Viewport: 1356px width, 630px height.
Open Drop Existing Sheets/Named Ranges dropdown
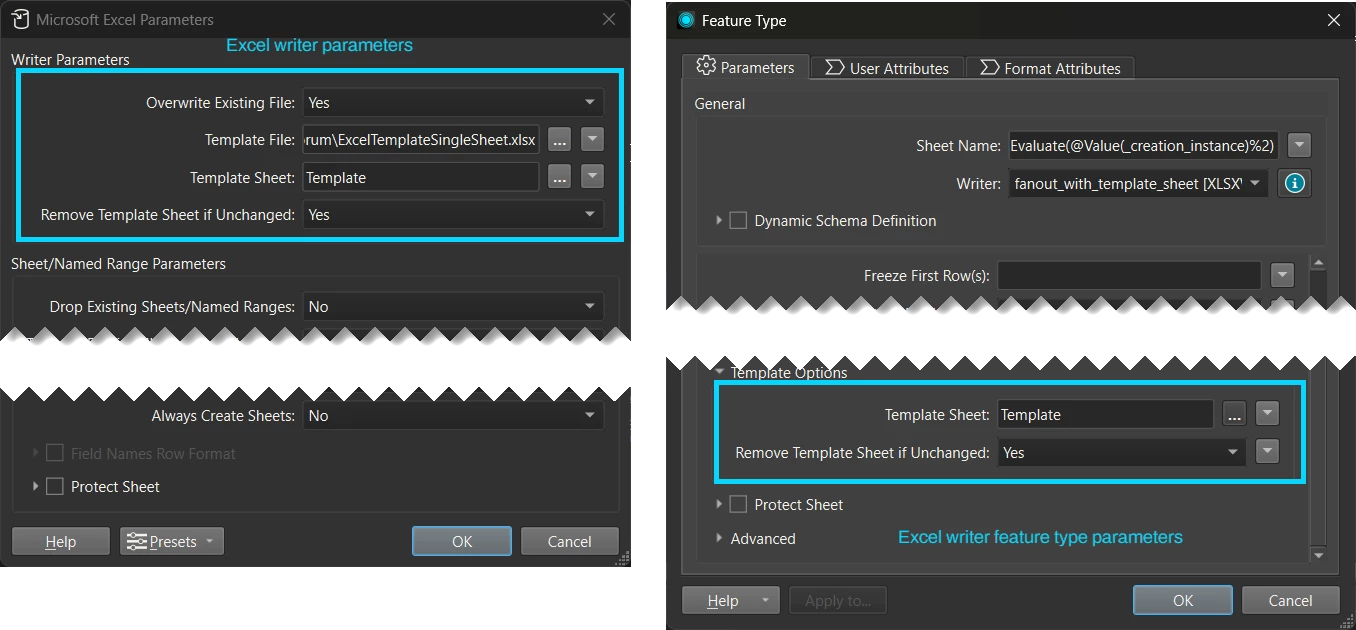453,306
